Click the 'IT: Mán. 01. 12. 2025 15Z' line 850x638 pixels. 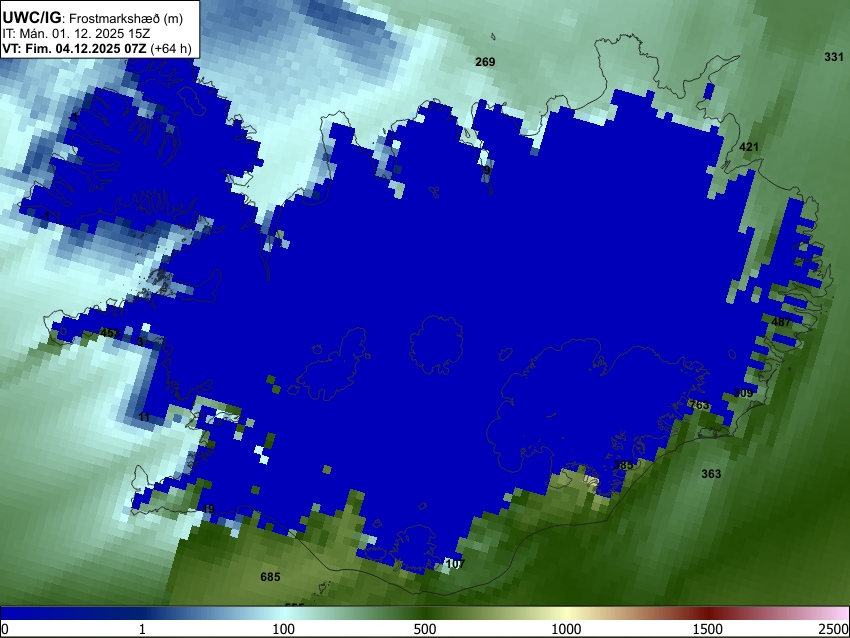(x=76, y=34)
